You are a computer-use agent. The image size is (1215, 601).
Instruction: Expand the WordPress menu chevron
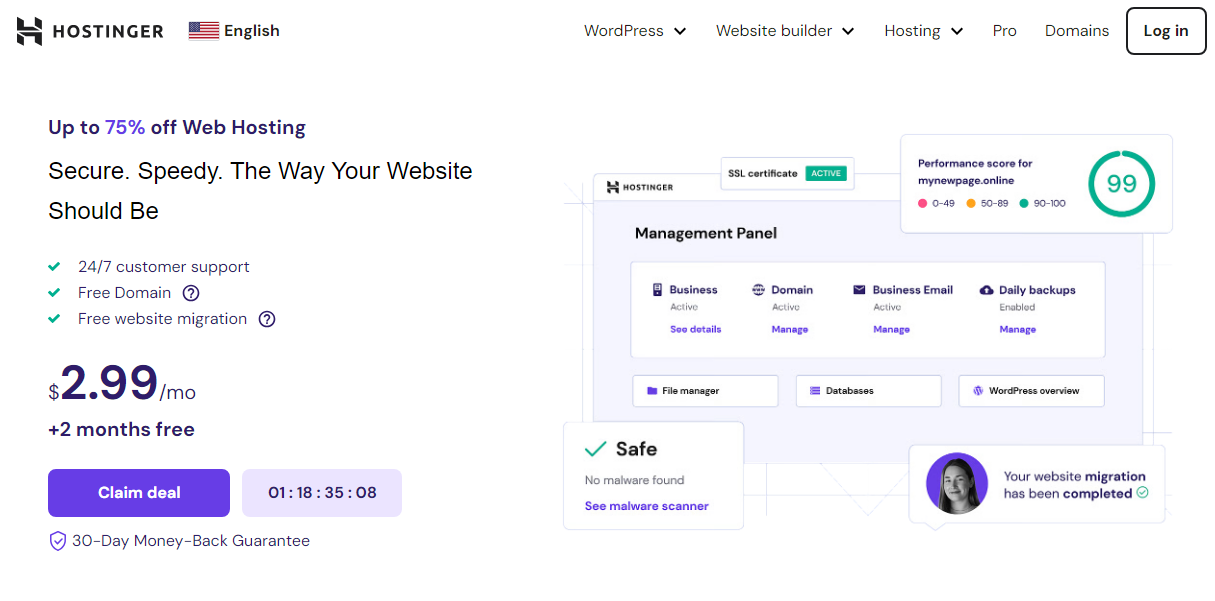click(x=680, y=31)
